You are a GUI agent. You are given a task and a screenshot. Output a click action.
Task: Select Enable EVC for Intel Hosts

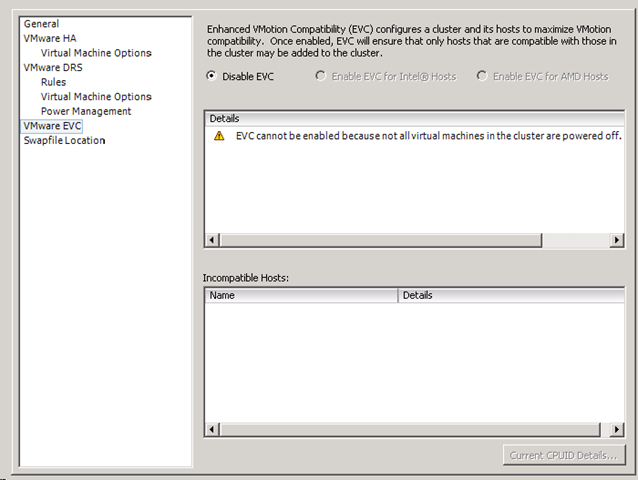tap(320, 76)
